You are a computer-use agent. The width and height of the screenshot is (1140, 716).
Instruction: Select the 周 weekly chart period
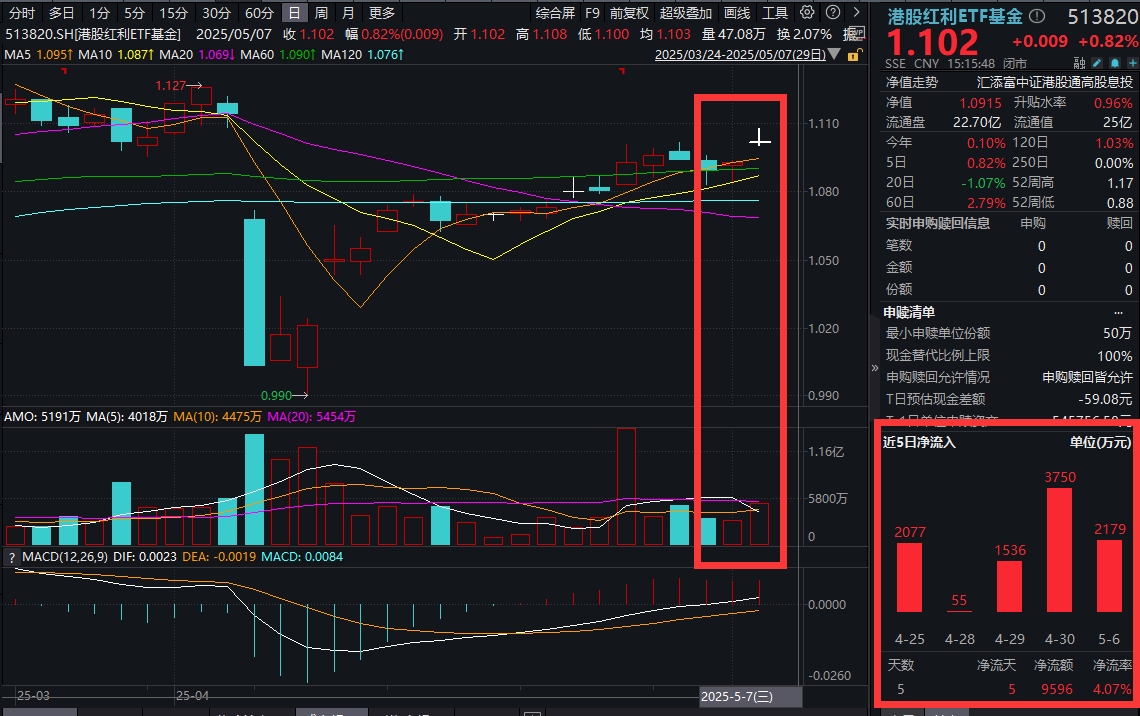pos(321,13)
